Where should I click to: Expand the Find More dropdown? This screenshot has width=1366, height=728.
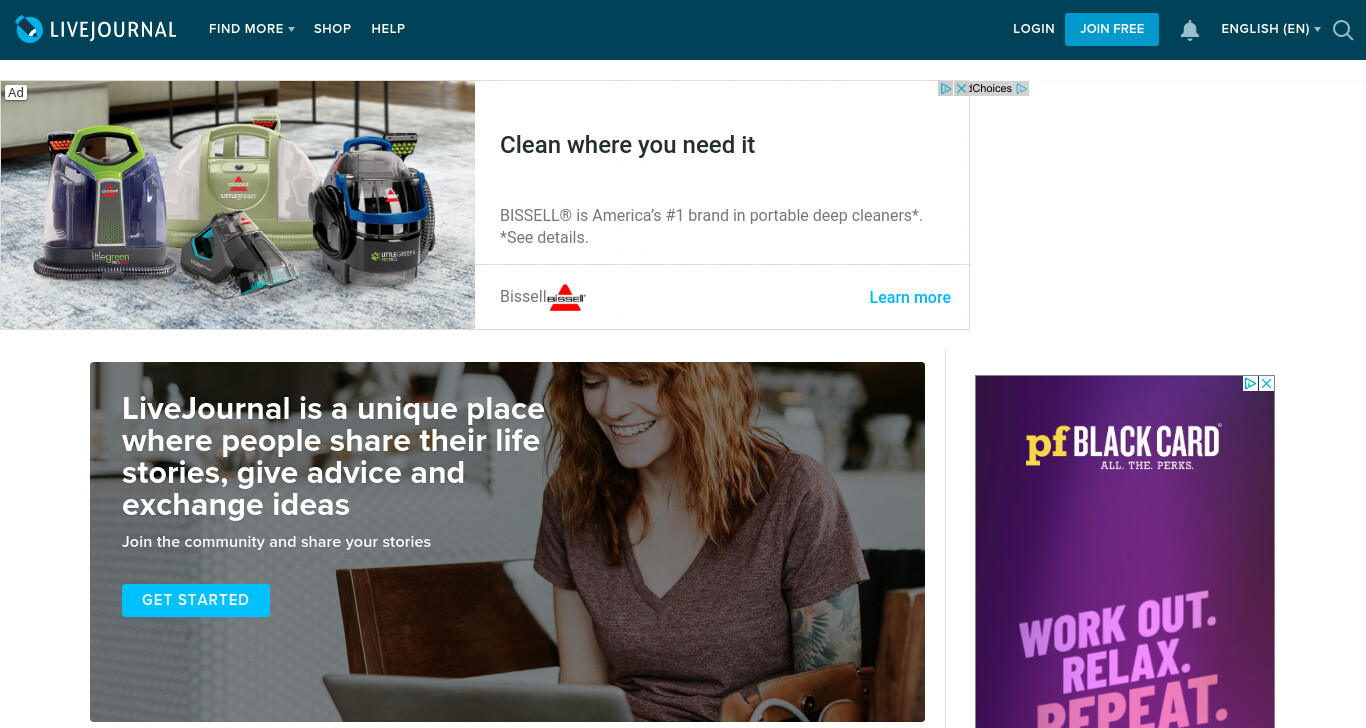pyautogui.click(x=251, y=29)
